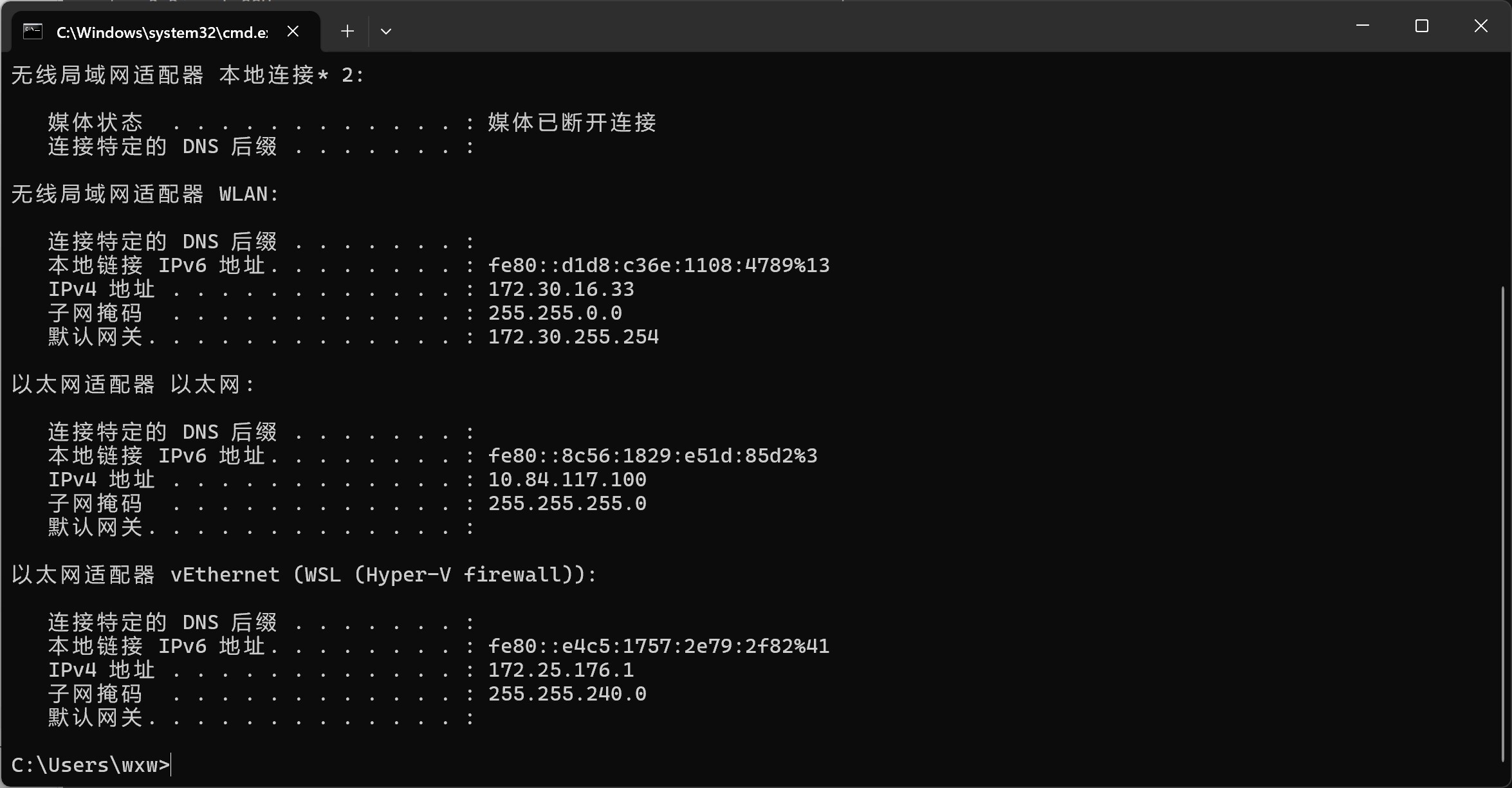This screenshot has width=1512, height=788.
Task: Click the 媒体已断开连接 status text
Action: pos(572,123)
